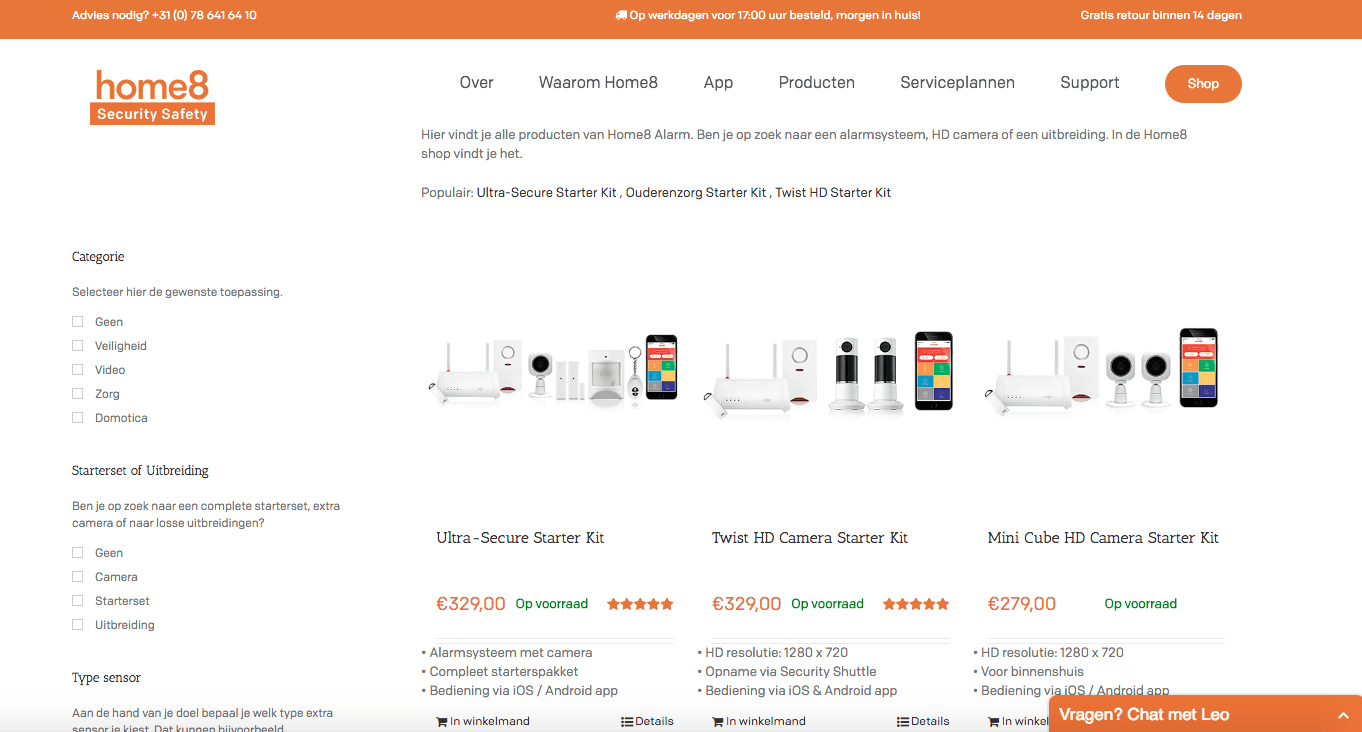
Task: Expand the Chat met Leo widget chevron
Action: click(x=1343, y=715)
